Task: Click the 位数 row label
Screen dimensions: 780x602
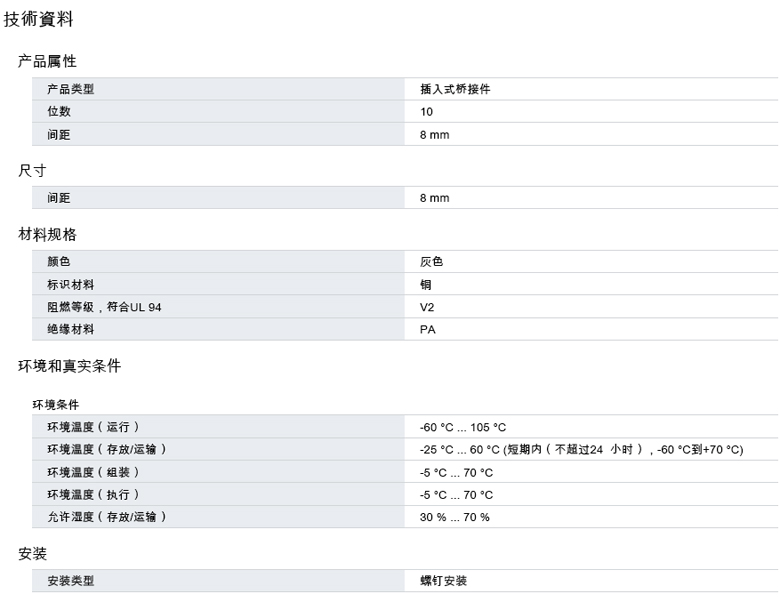Action: point(59,112)
